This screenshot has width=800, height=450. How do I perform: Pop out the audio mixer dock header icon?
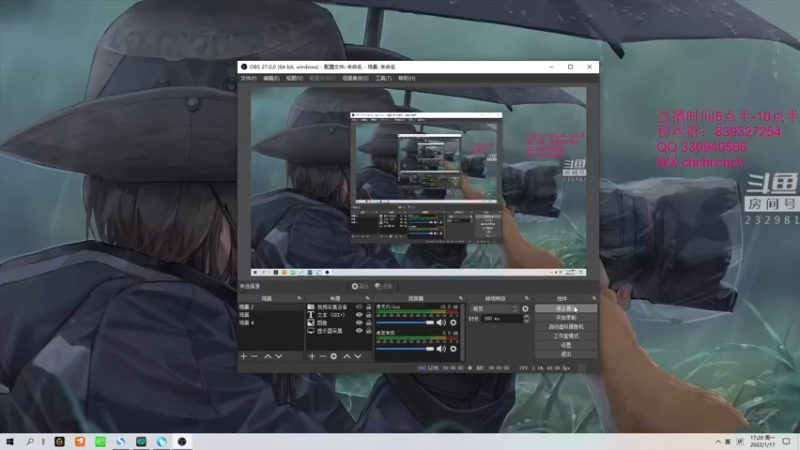click(x=461, y=298)
